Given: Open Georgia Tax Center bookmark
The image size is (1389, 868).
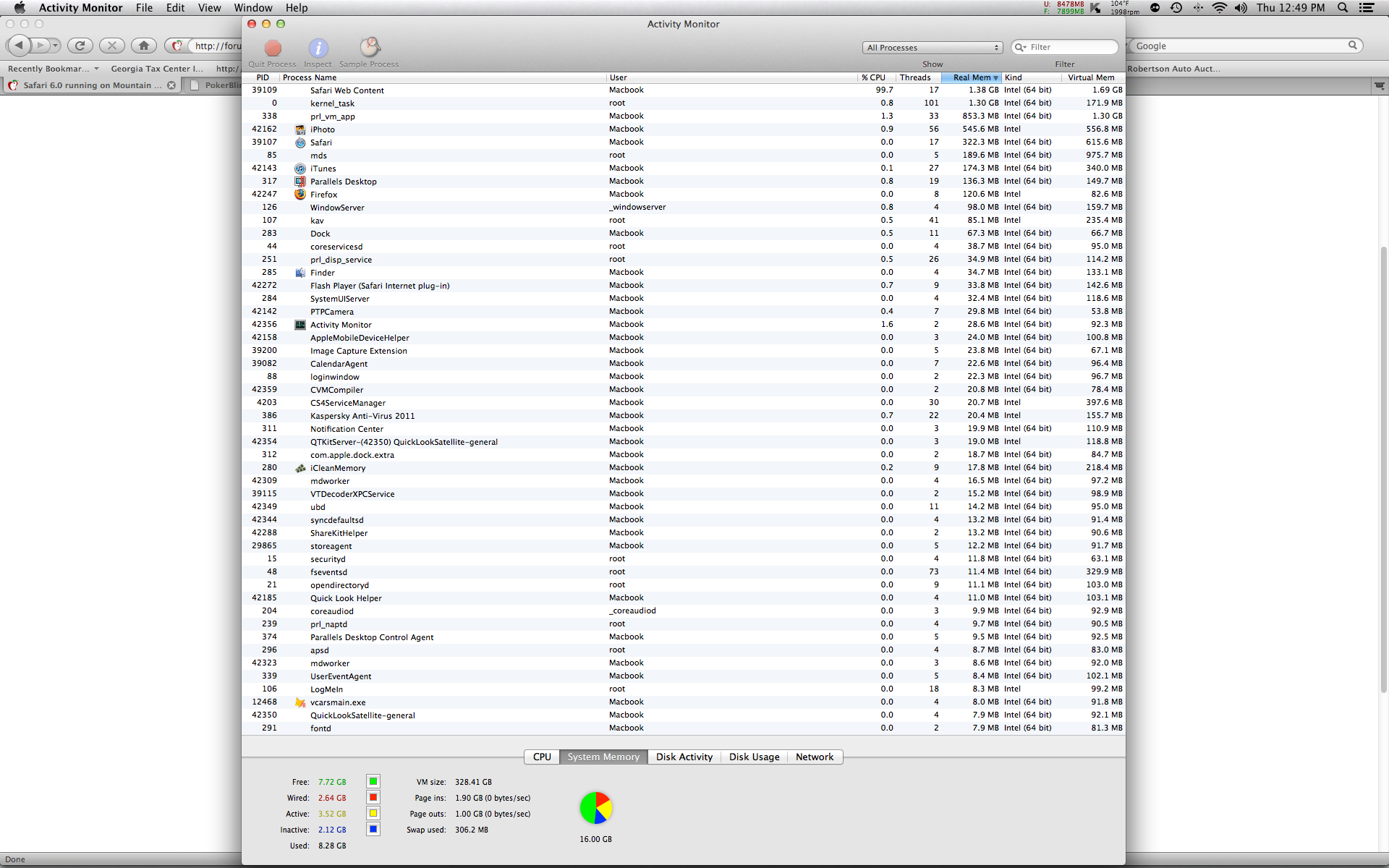Looking at the screenshot, I should [x=156, y=69].
